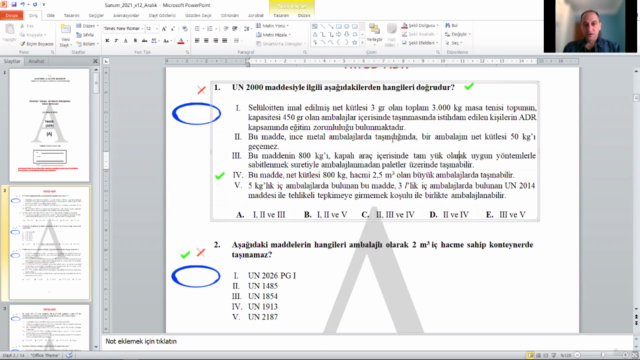Zoom out with the minus button
This screenshot has height=360, width=640.
point(577,356)
